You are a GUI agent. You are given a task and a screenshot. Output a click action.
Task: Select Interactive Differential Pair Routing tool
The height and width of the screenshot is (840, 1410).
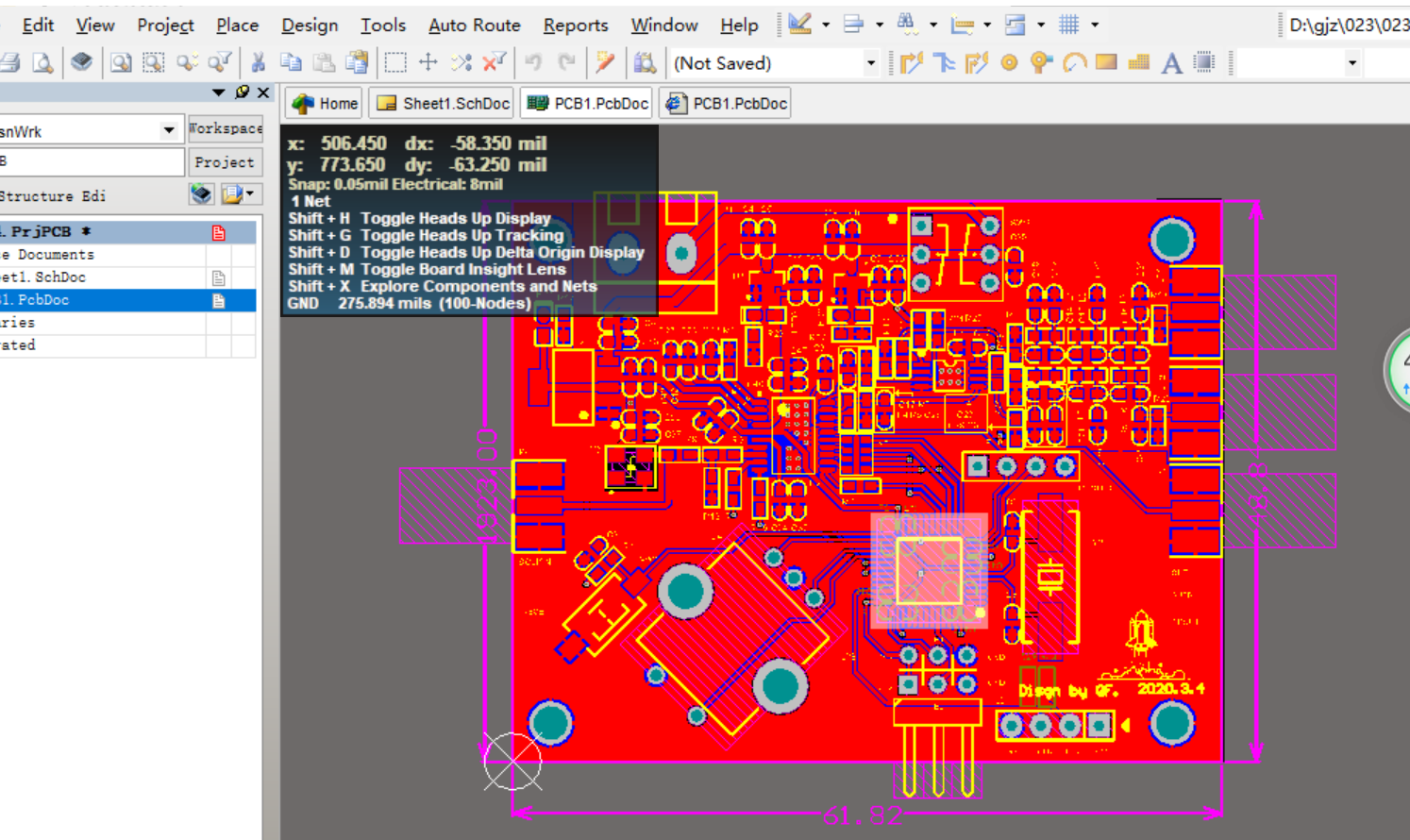point(944,63)
